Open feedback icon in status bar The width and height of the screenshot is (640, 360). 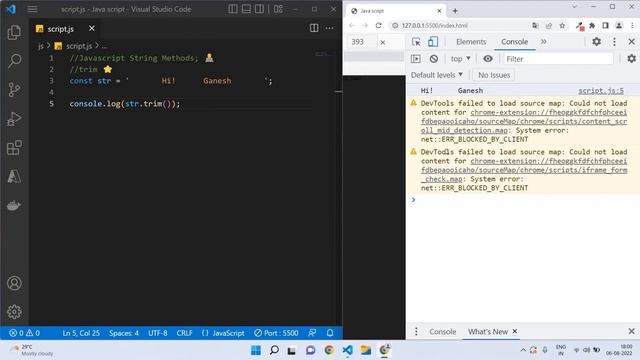pyautogui.click(x=312, y=333)
